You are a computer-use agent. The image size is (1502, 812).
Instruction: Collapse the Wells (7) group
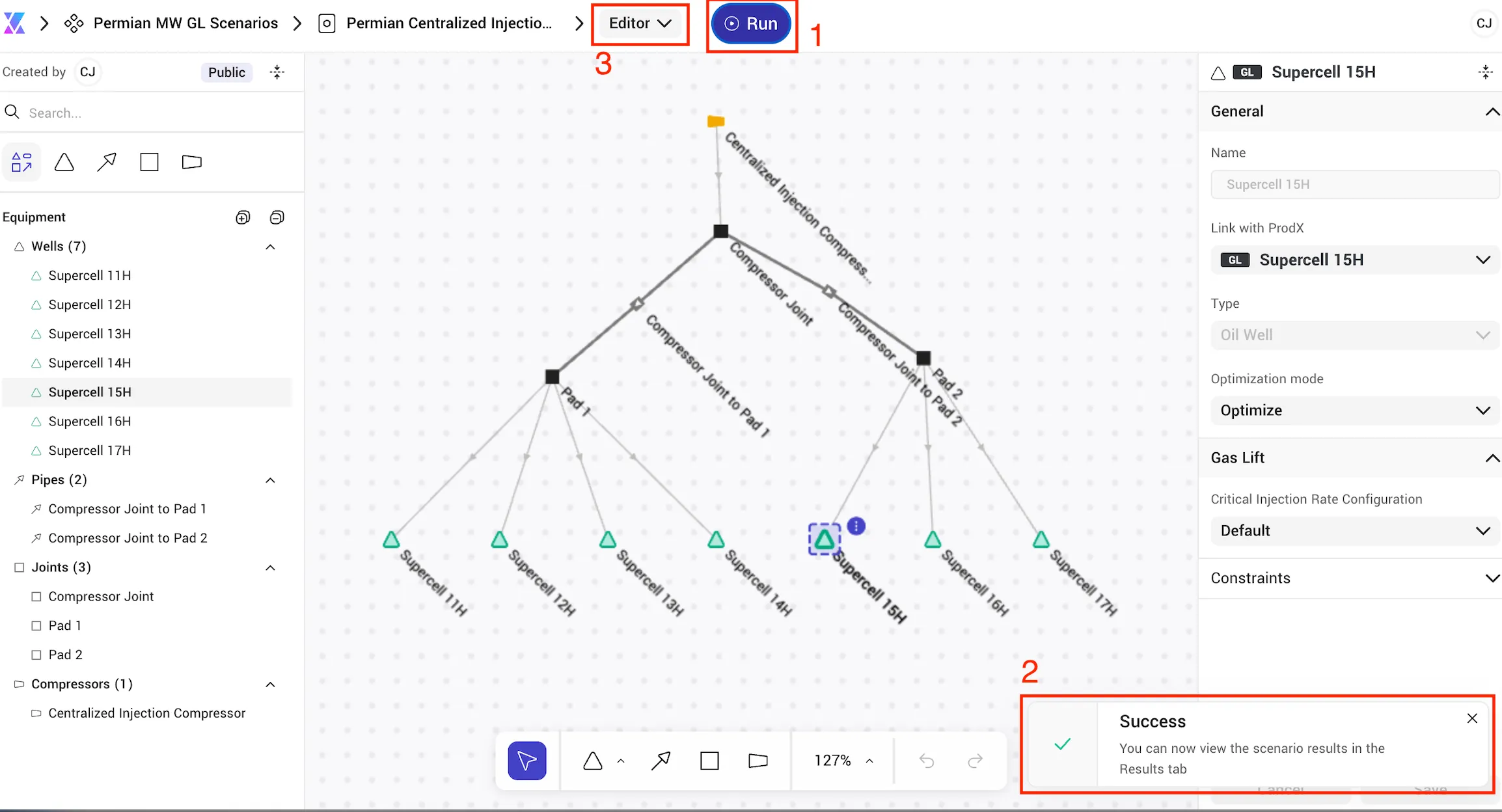coord(271,247)
